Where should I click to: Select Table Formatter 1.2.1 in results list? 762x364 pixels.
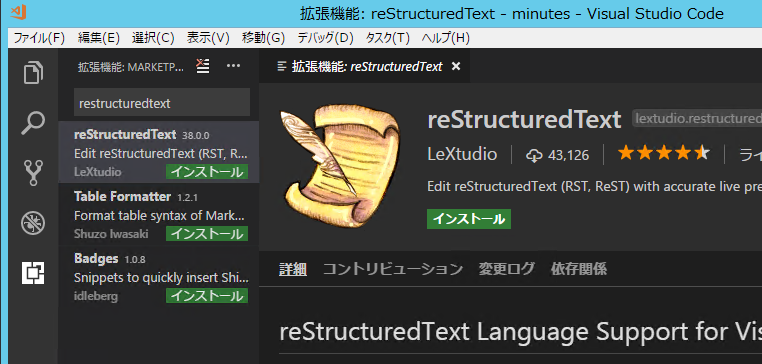point(158,214)
